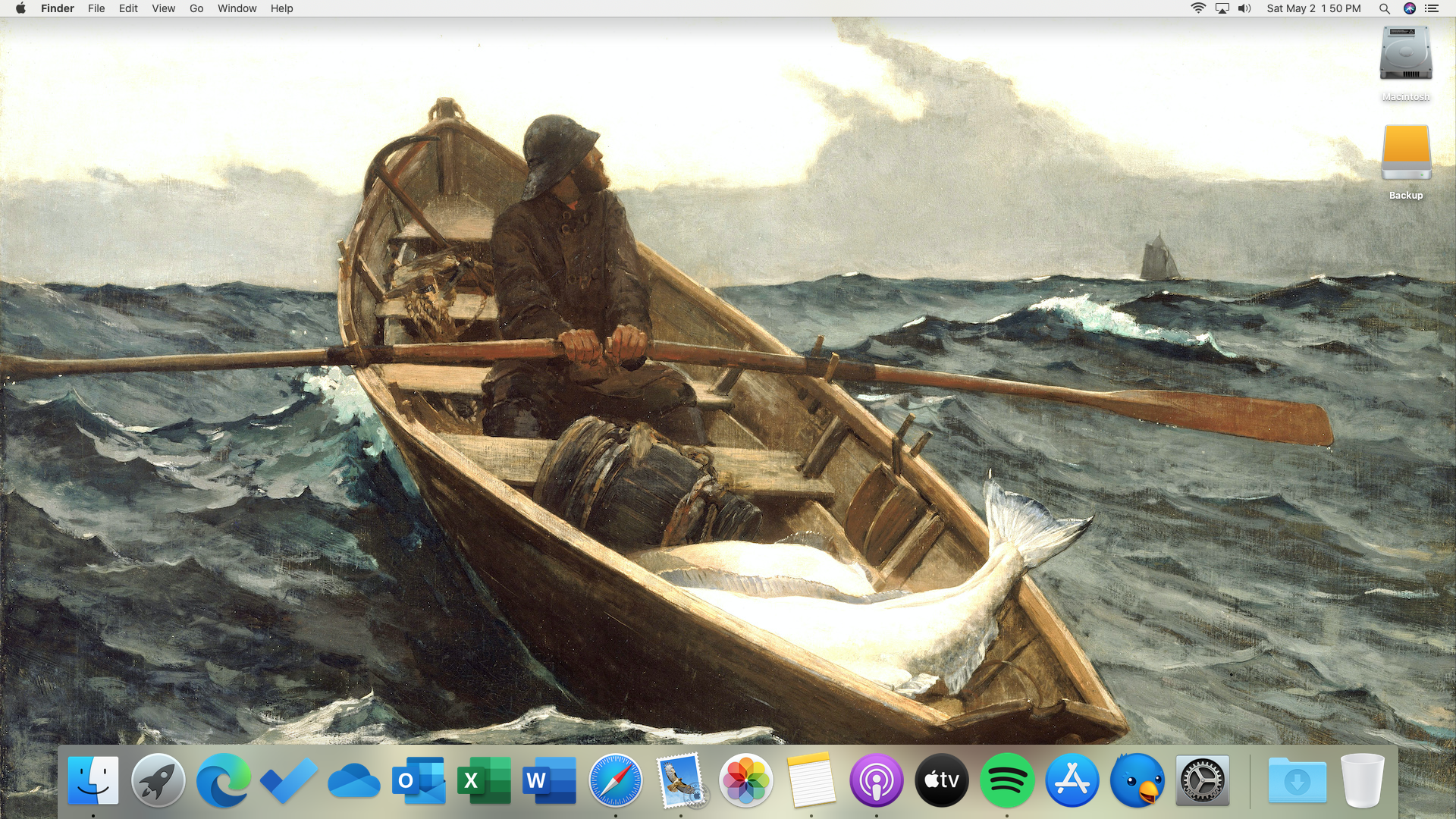Open Apple TV app in Dock

941,780
